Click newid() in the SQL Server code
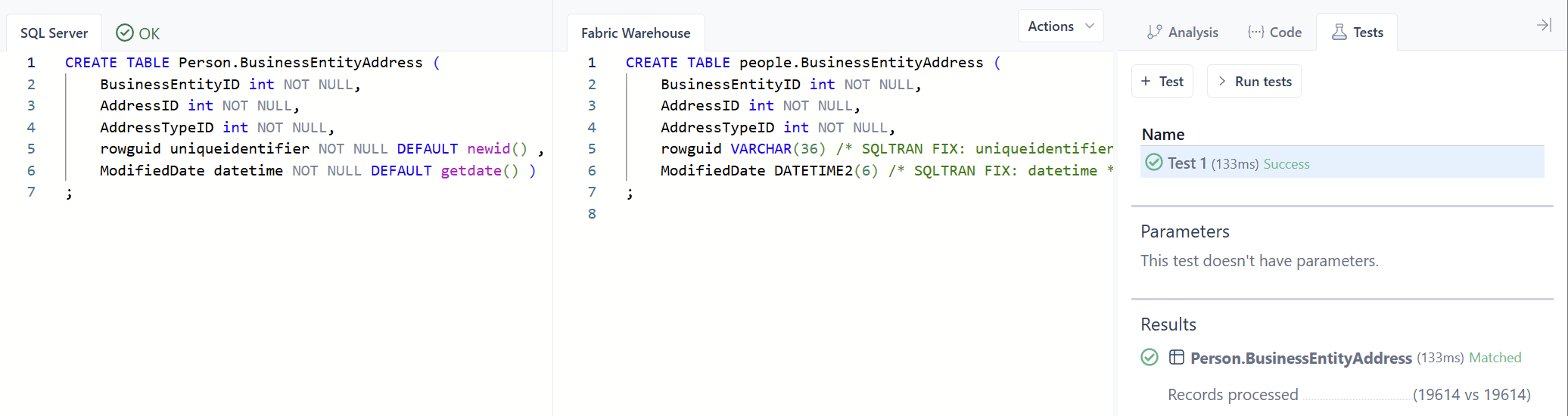 (x=496, y=149)
